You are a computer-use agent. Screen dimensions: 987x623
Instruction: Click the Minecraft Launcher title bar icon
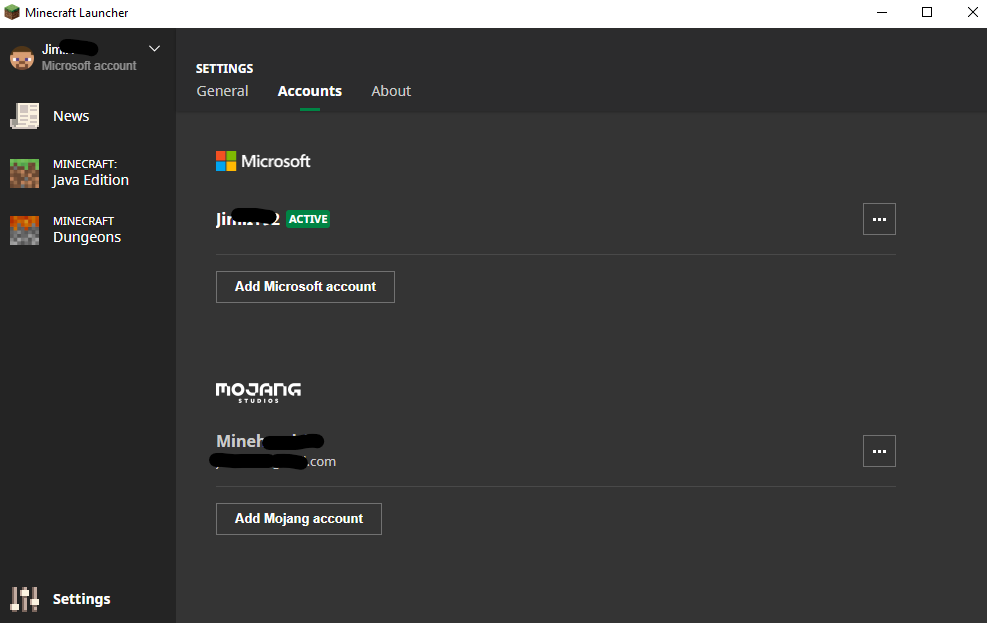click(12, 13)
